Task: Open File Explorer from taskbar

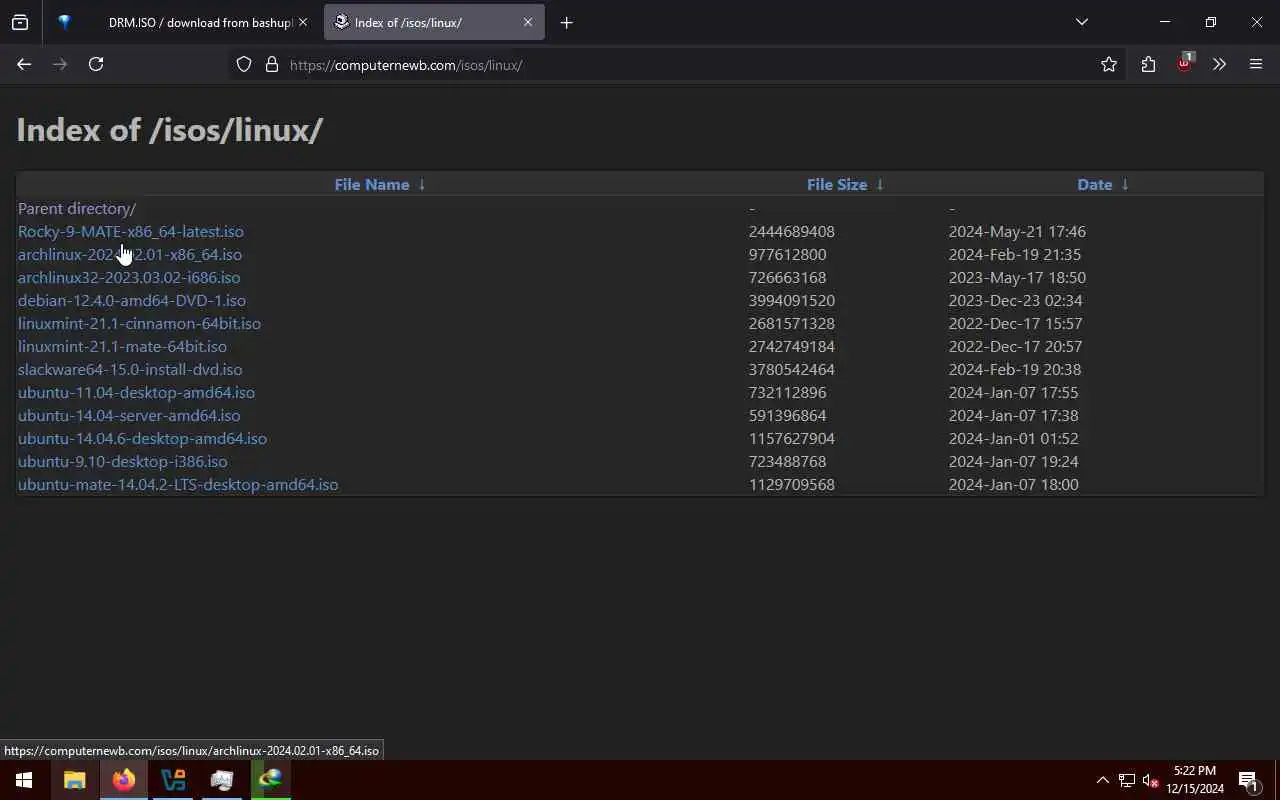Action: coord(74,780)
